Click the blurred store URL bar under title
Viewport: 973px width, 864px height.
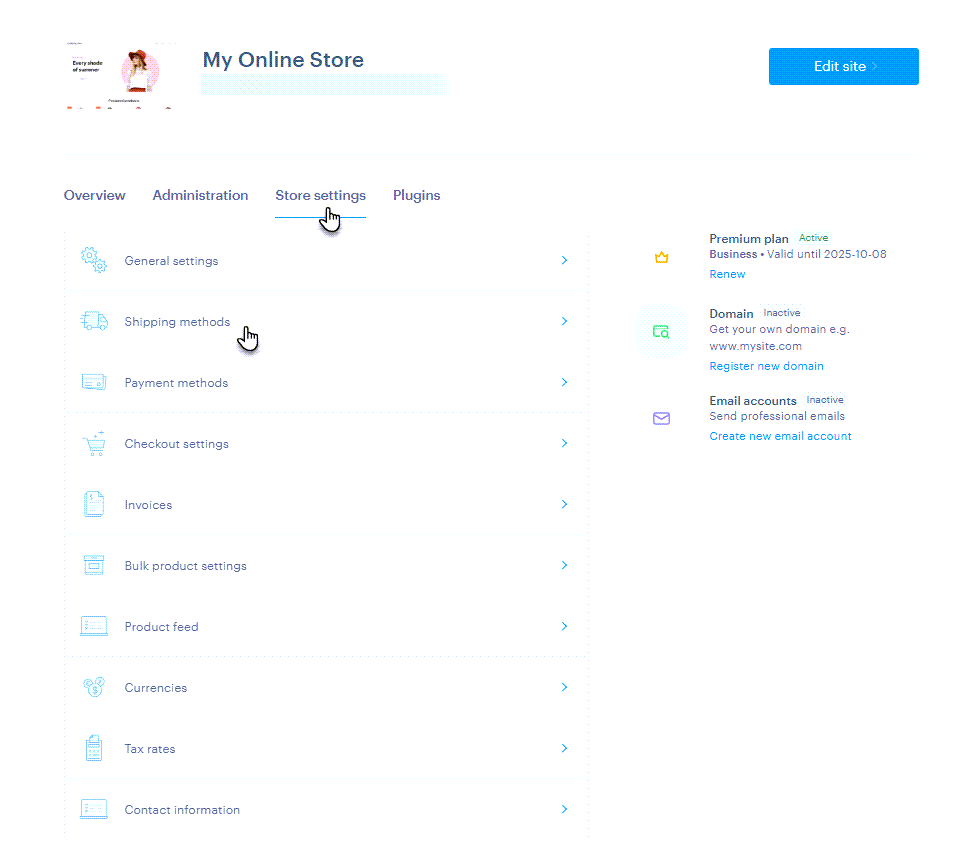click(325, 85)
